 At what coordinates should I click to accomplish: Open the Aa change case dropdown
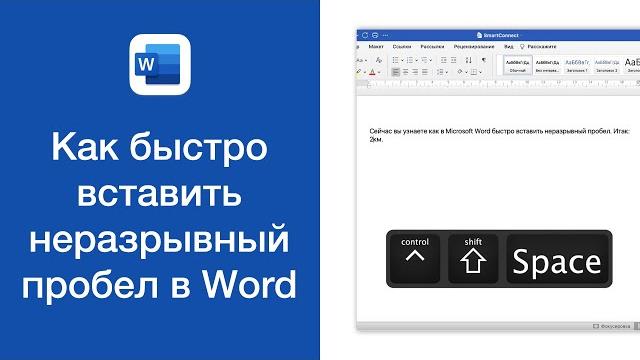[x=361, y=60]
